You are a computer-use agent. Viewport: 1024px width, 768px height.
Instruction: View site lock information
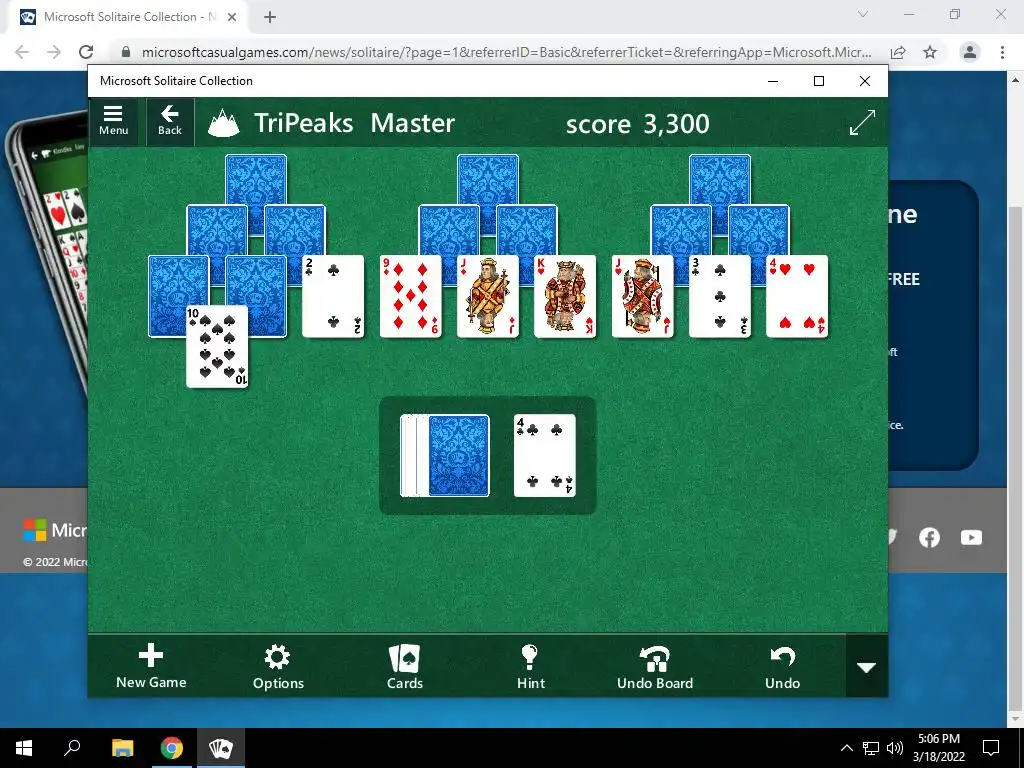[x=126, y=52]
